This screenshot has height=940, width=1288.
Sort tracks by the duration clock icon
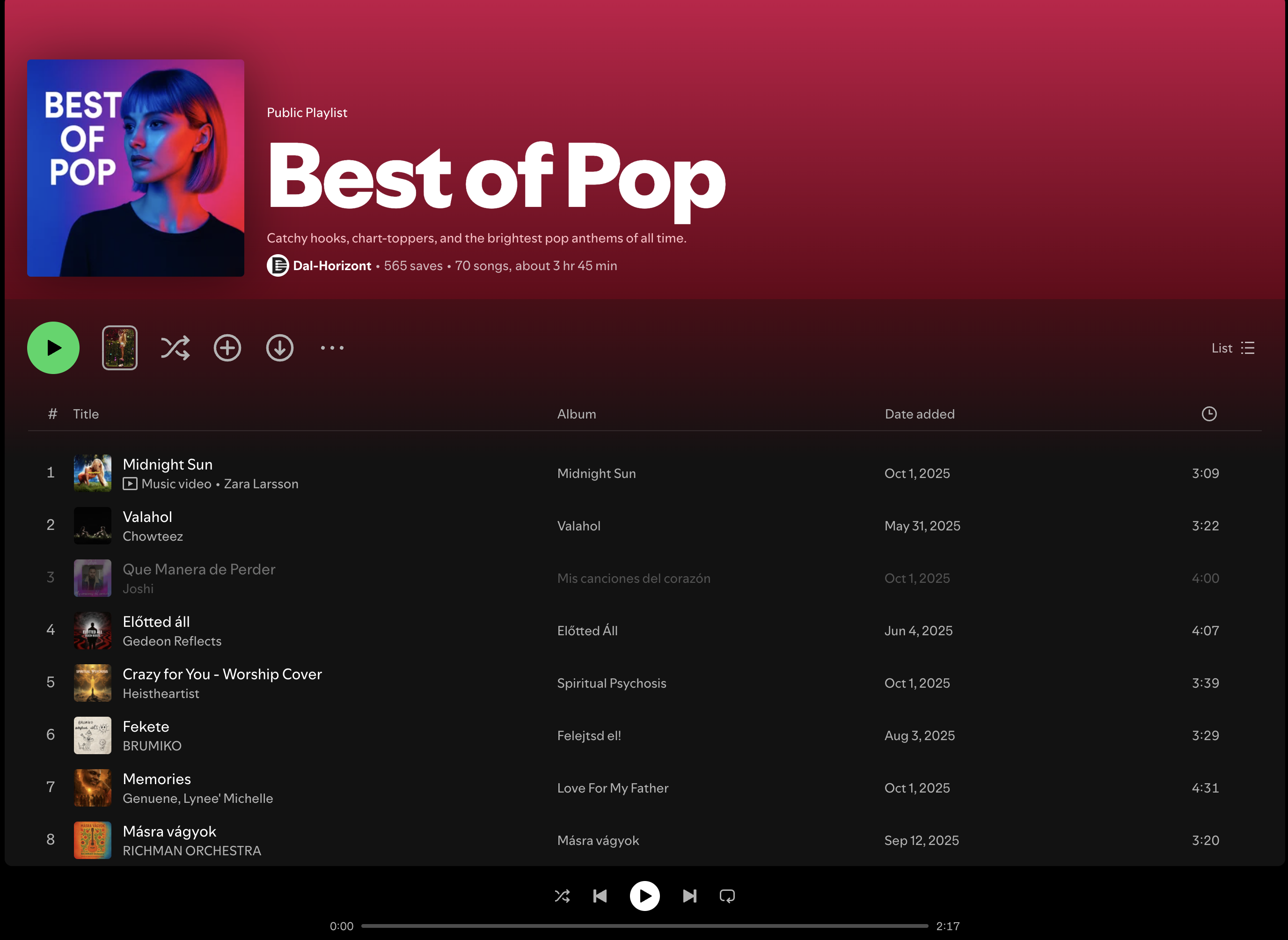1208,414
